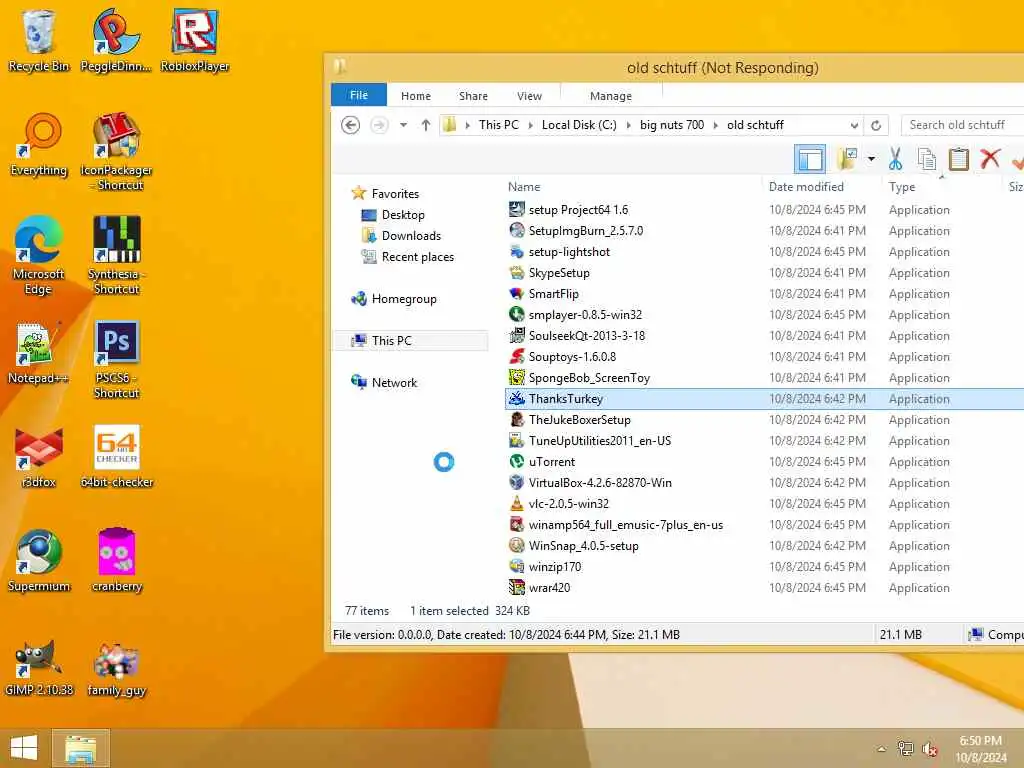Image resolution: width=1024 pixels, height=768 pixels.
Task: Select the Synthesia shortcut icon
Action: pyautogui.click(x=116, y=255)
